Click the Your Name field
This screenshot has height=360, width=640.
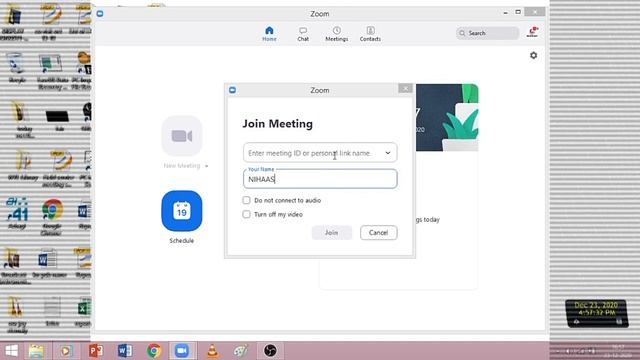point(320,179)
